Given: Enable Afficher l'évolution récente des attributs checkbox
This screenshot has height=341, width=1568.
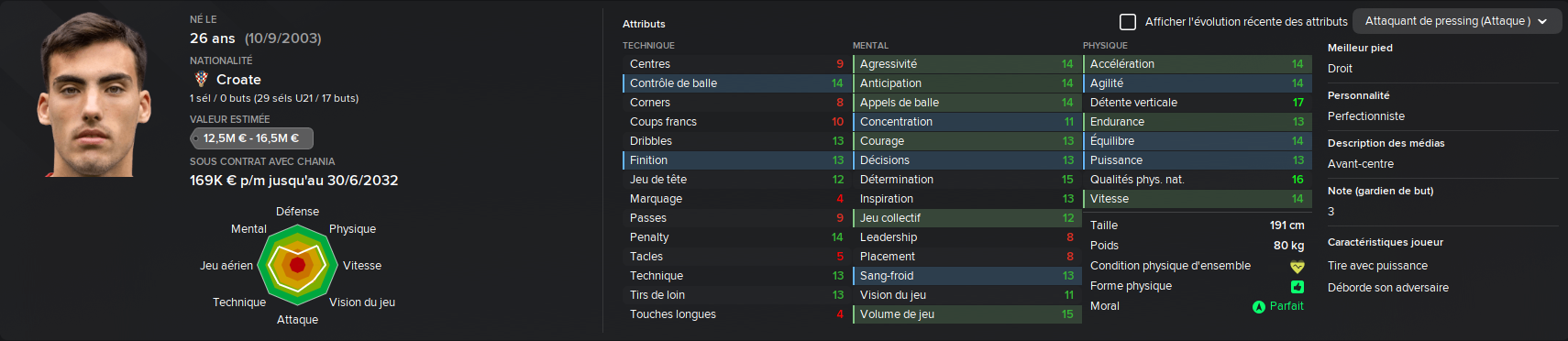Looking at the screenshot, I should [1128, 21].
